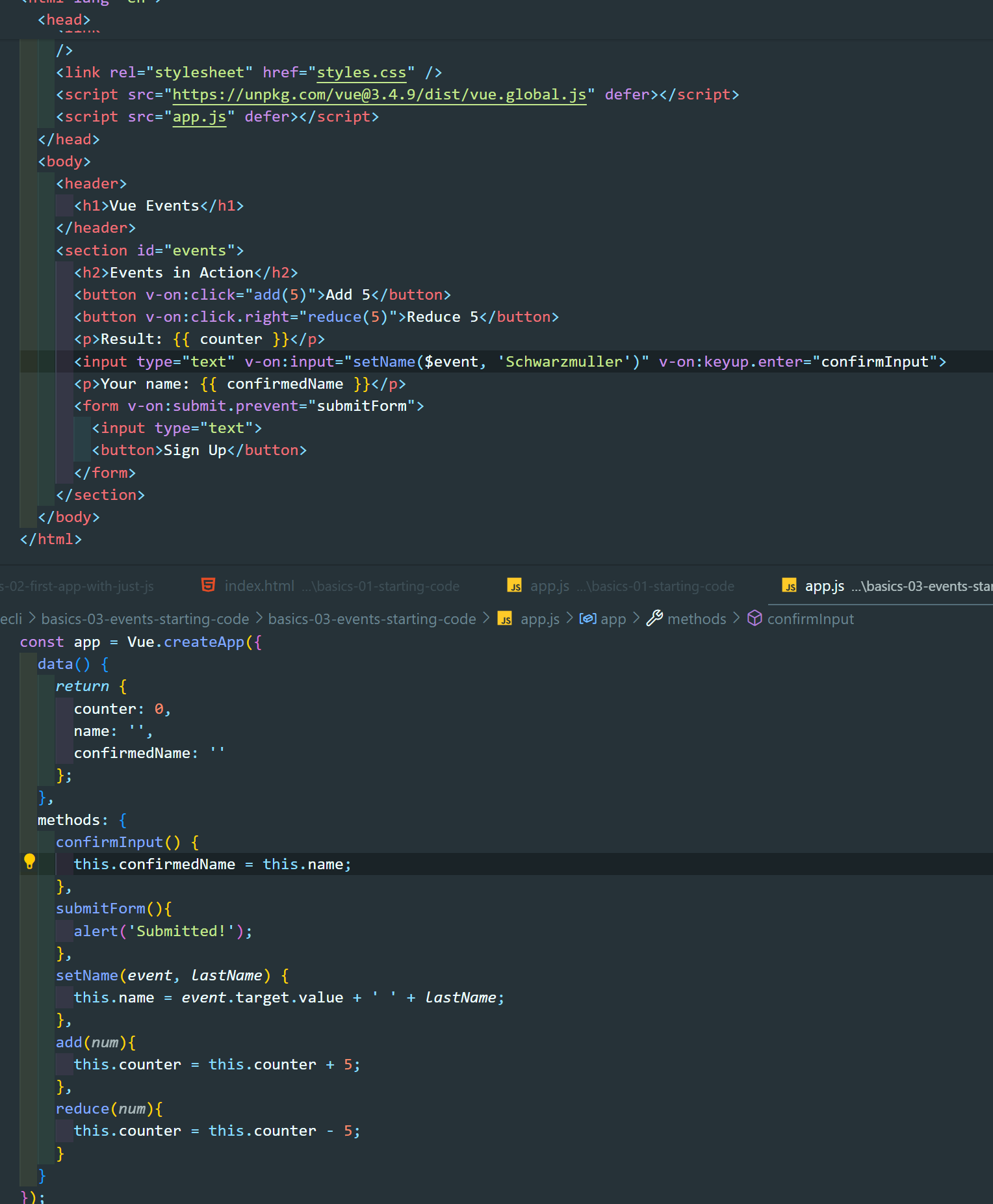The image size is (993, 1204).
Task: Click 'this.counter - 5' statement
Action: (217, 1131)
